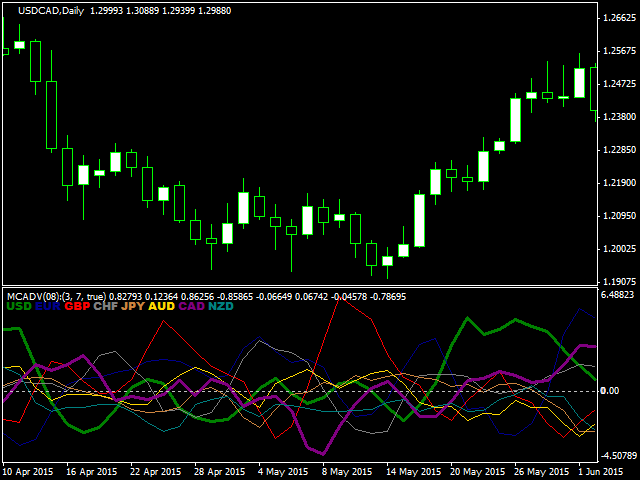Screen dimensions: 640x480
Task: Click the 1.23800 price axis label
Action: point(619,117)
